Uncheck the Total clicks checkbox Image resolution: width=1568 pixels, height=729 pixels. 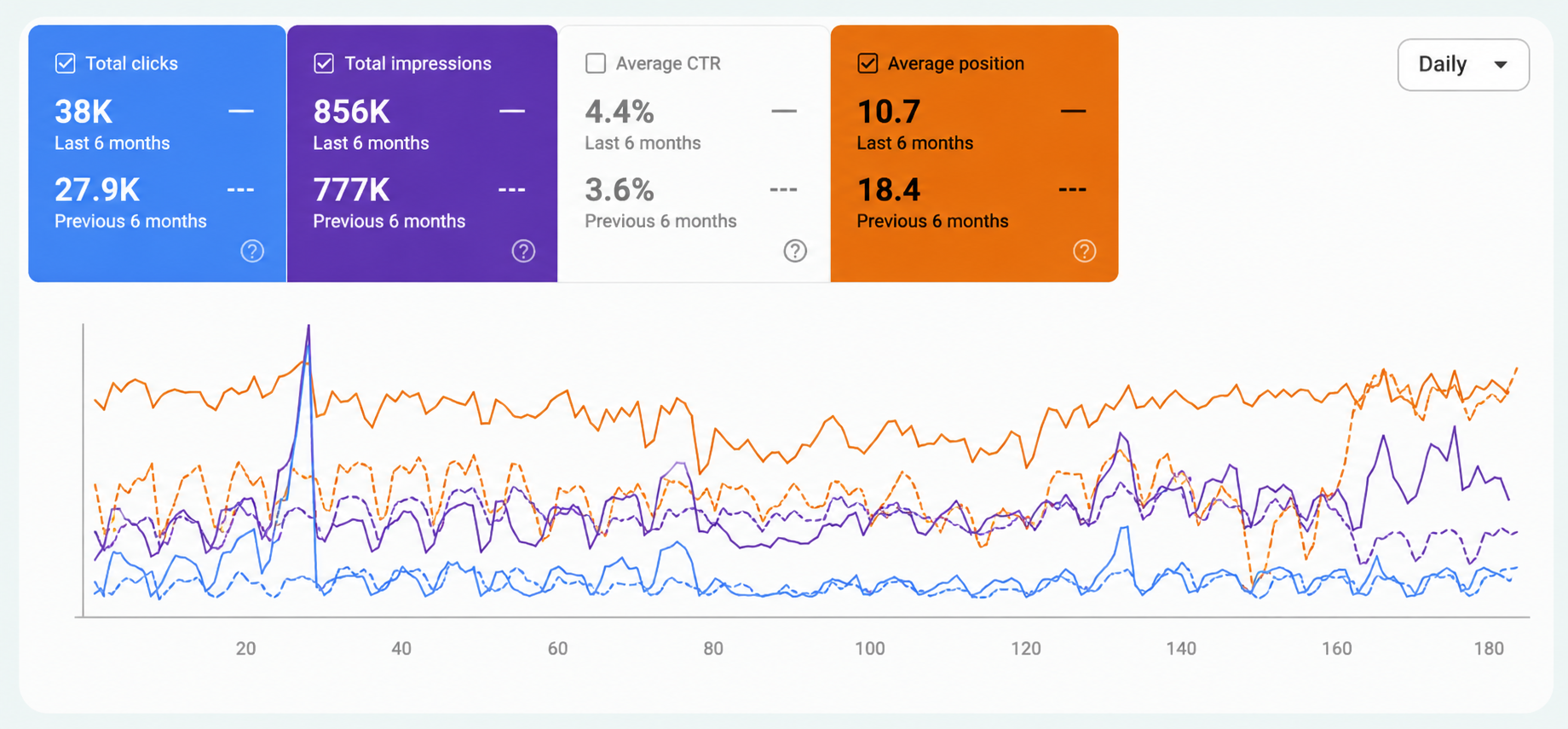pyautogui.click(x=66, y=63)
